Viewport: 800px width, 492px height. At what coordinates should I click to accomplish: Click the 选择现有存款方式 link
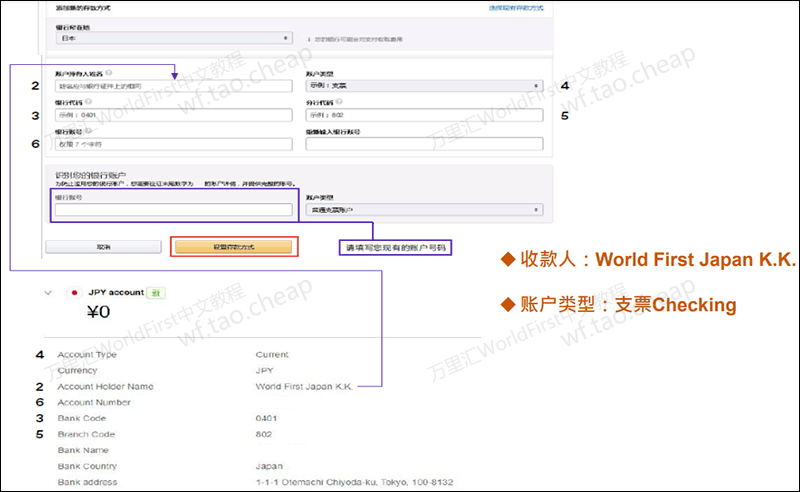point(516,8)
